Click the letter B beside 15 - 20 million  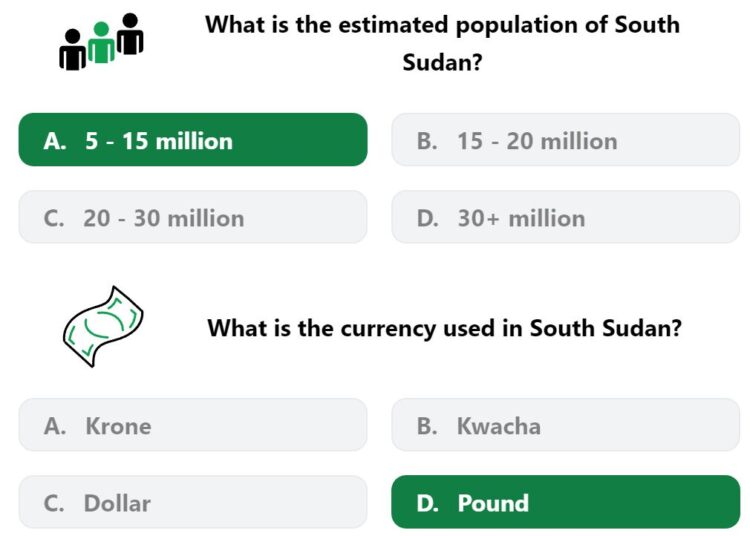pyautogui.click(x=427, y=141)
